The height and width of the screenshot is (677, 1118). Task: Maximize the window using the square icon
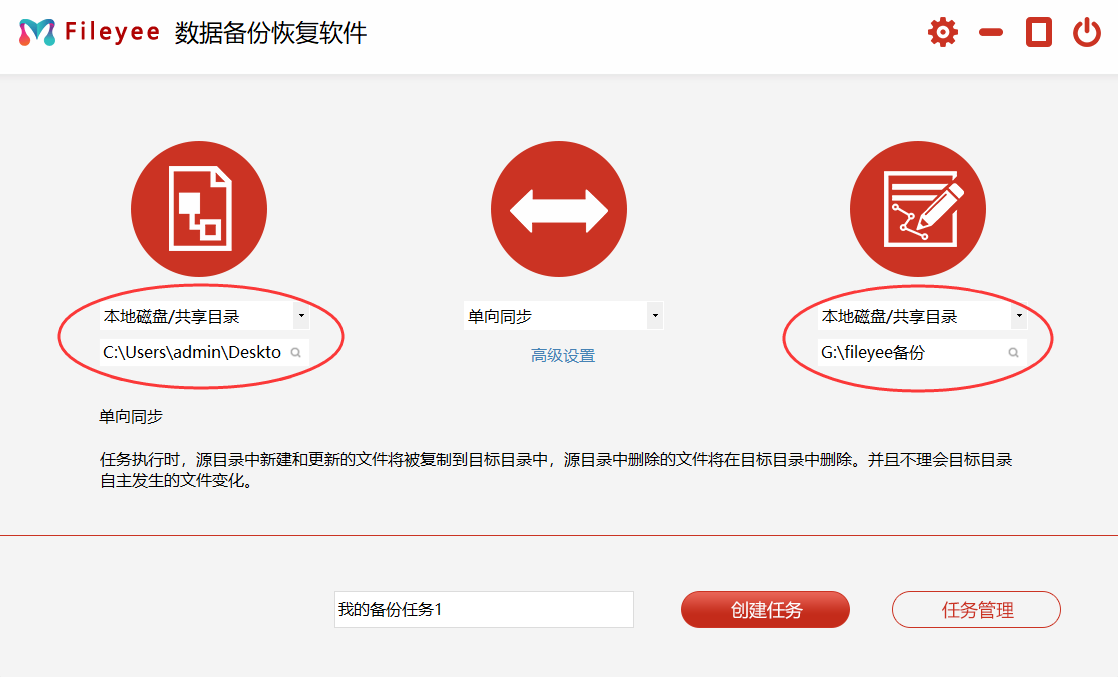click(1039, 33)
